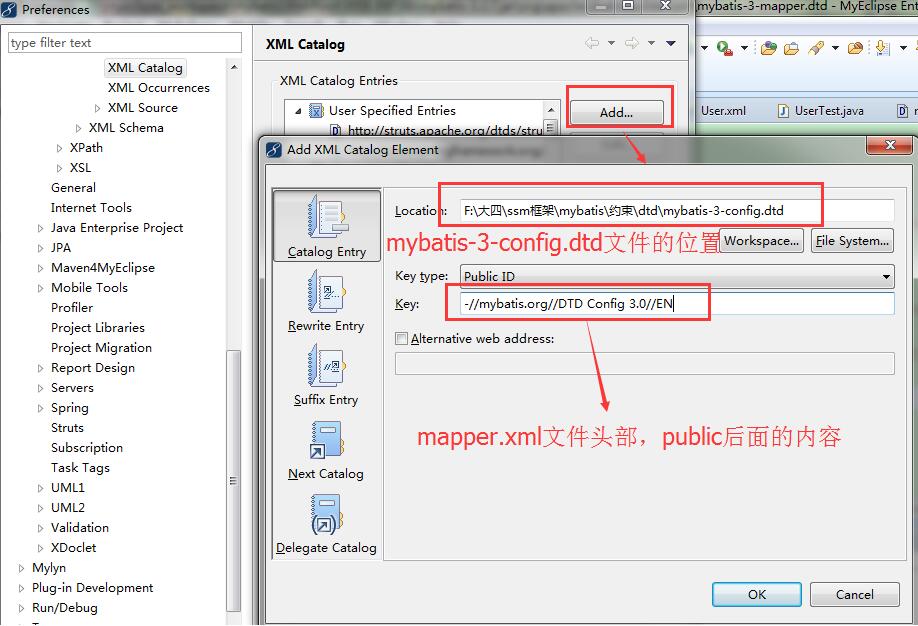This screenshot has height=626, width=918.
Task: Select Internet Tools in the tree
Action: pyautogui.click(x=91, y=208)
